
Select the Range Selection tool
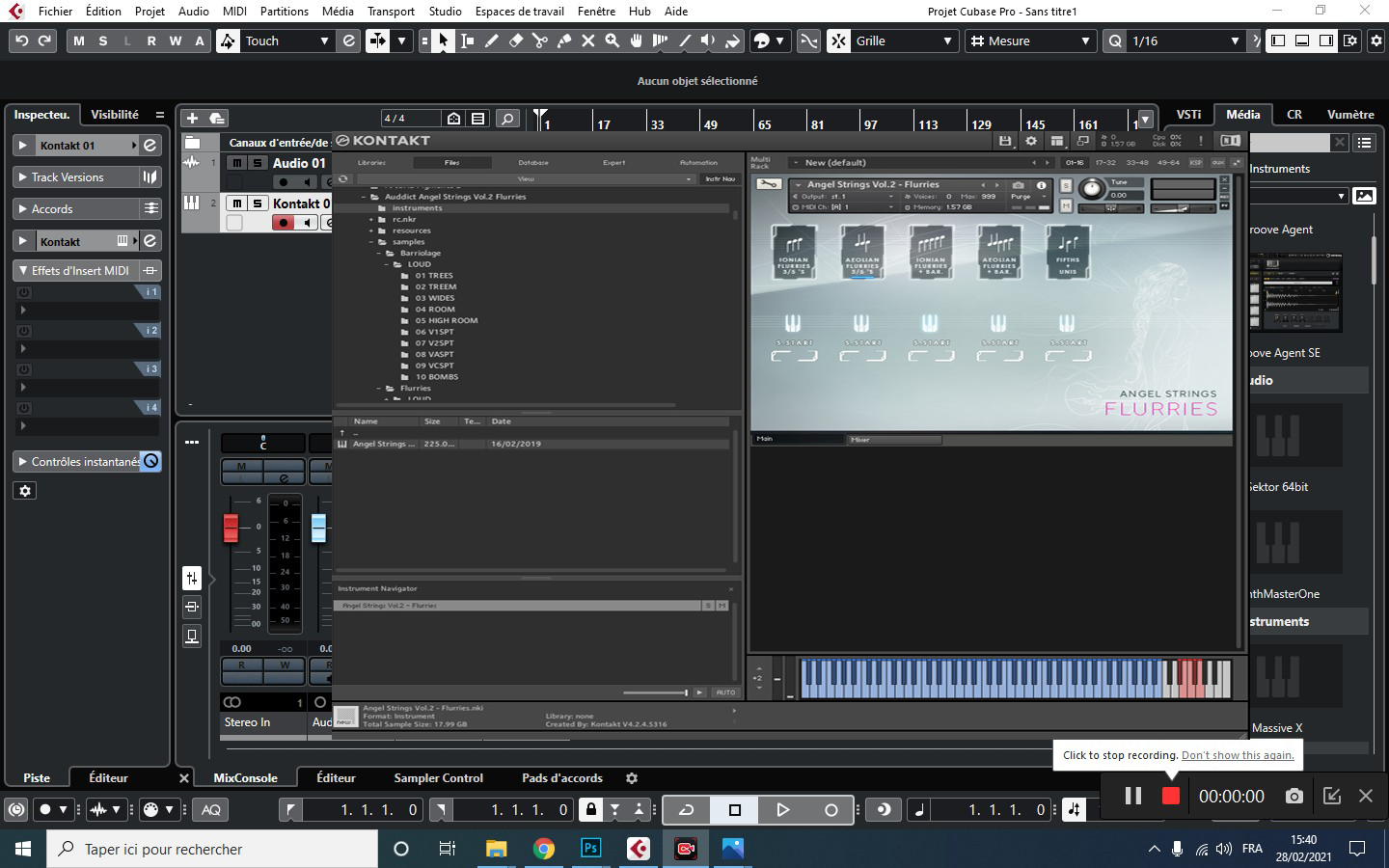(467, 41)
